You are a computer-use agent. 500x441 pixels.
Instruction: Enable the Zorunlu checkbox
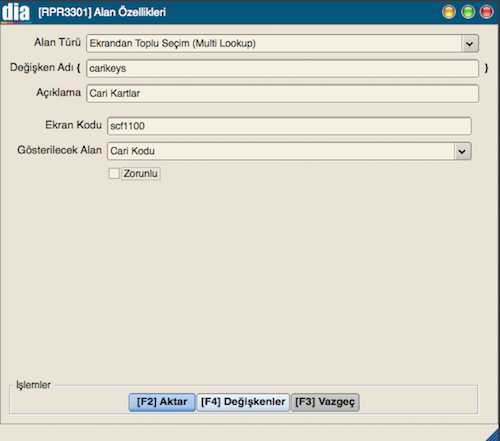tap(114, 173)
